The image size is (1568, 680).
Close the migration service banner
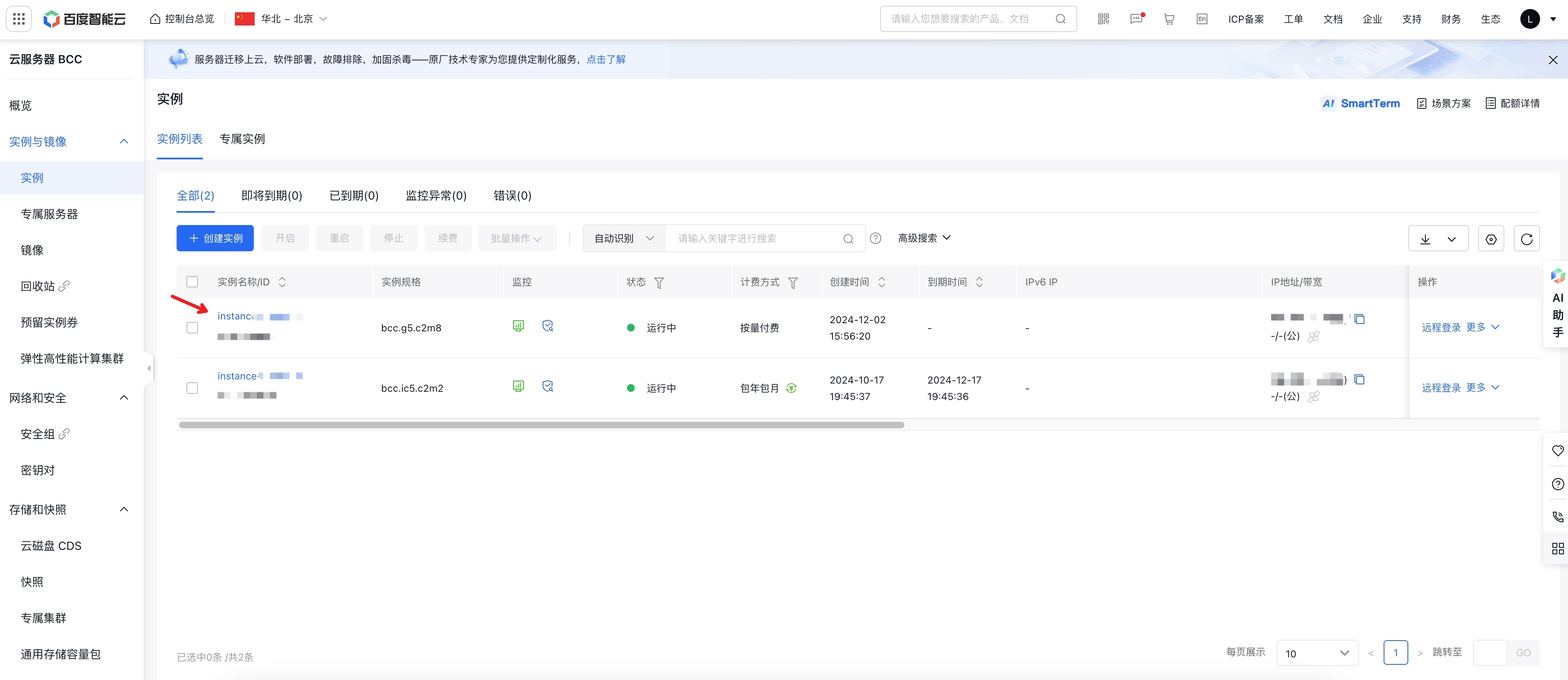1553,60
